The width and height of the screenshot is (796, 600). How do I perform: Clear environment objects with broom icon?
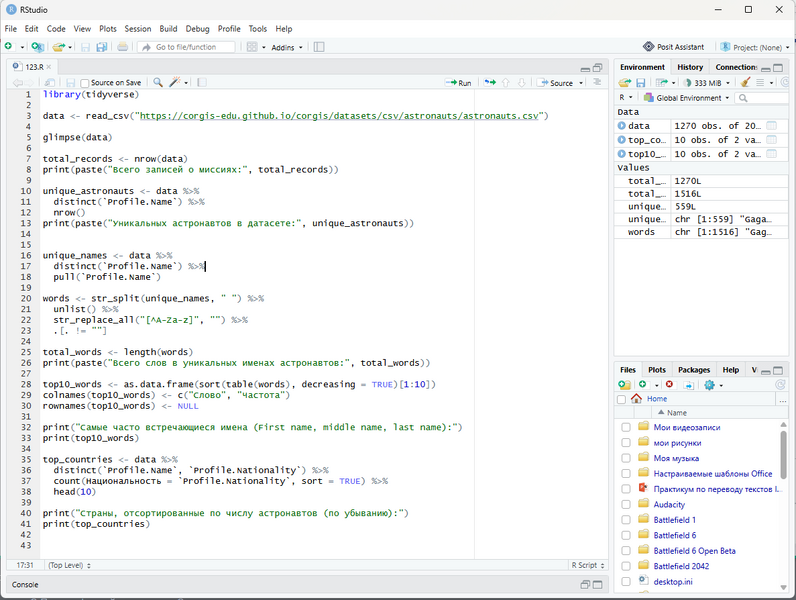coord(745,82)
